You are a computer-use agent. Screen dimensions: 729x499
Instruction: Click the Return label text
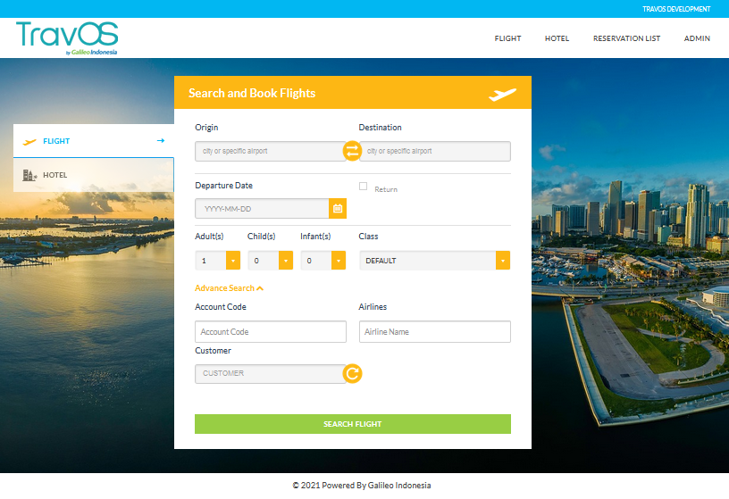(386, 189)
